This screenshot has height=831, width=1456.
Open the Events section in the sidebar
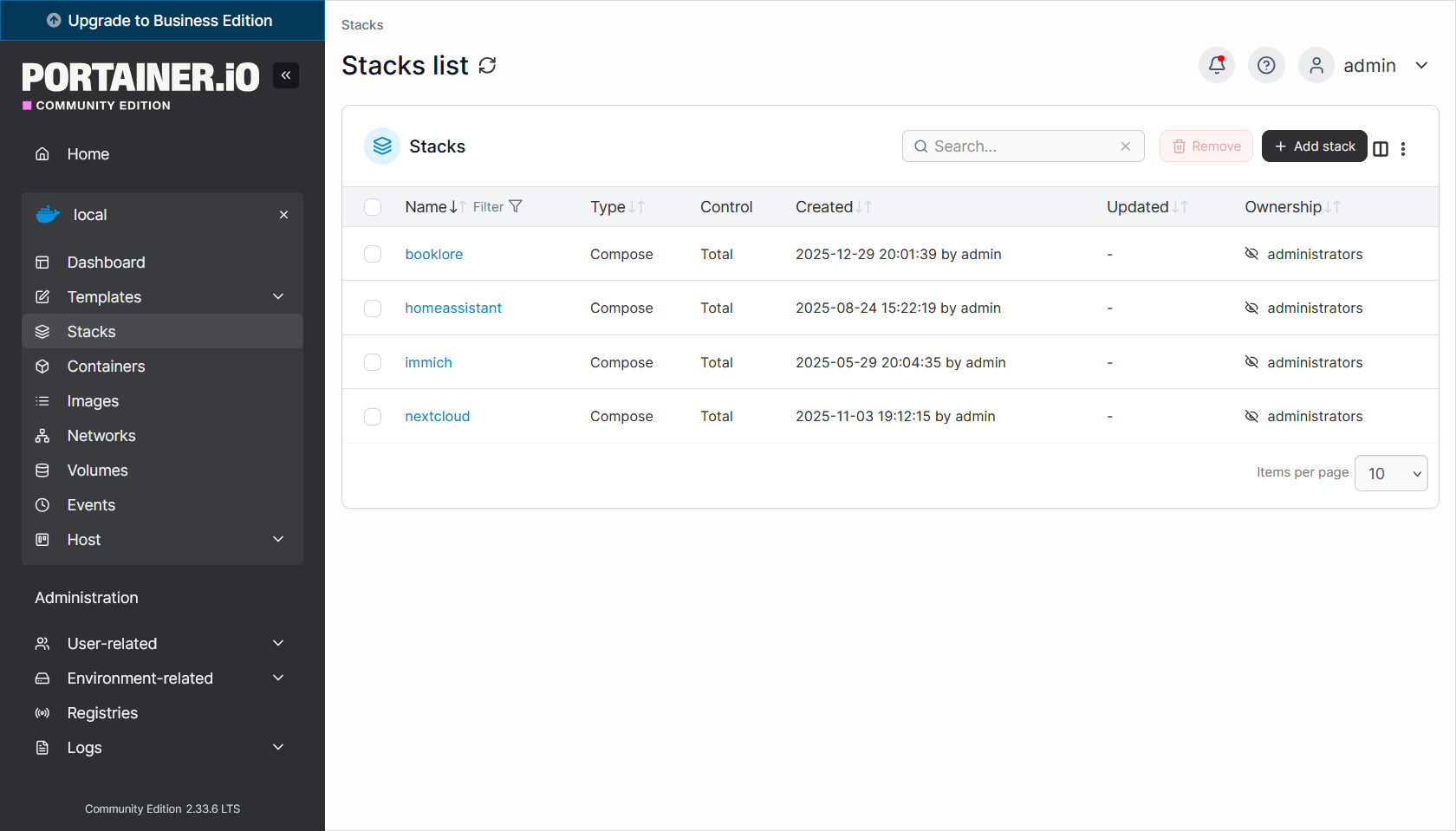tap(91, 504)
